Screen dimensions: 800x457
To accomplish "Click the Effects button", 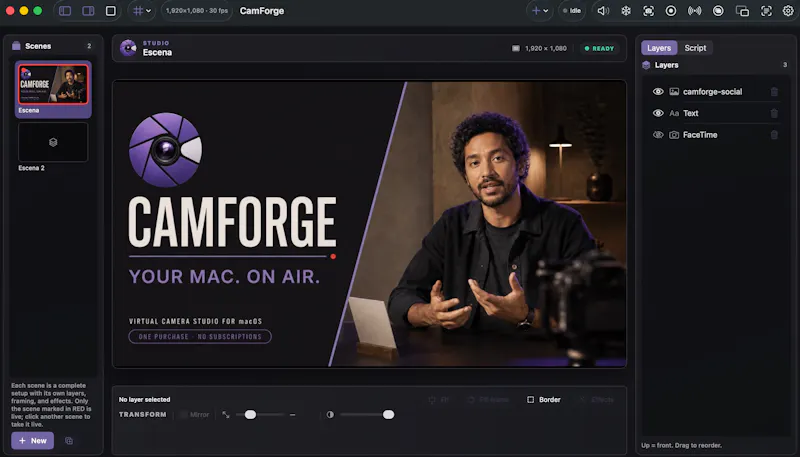I will click(596, 400).
